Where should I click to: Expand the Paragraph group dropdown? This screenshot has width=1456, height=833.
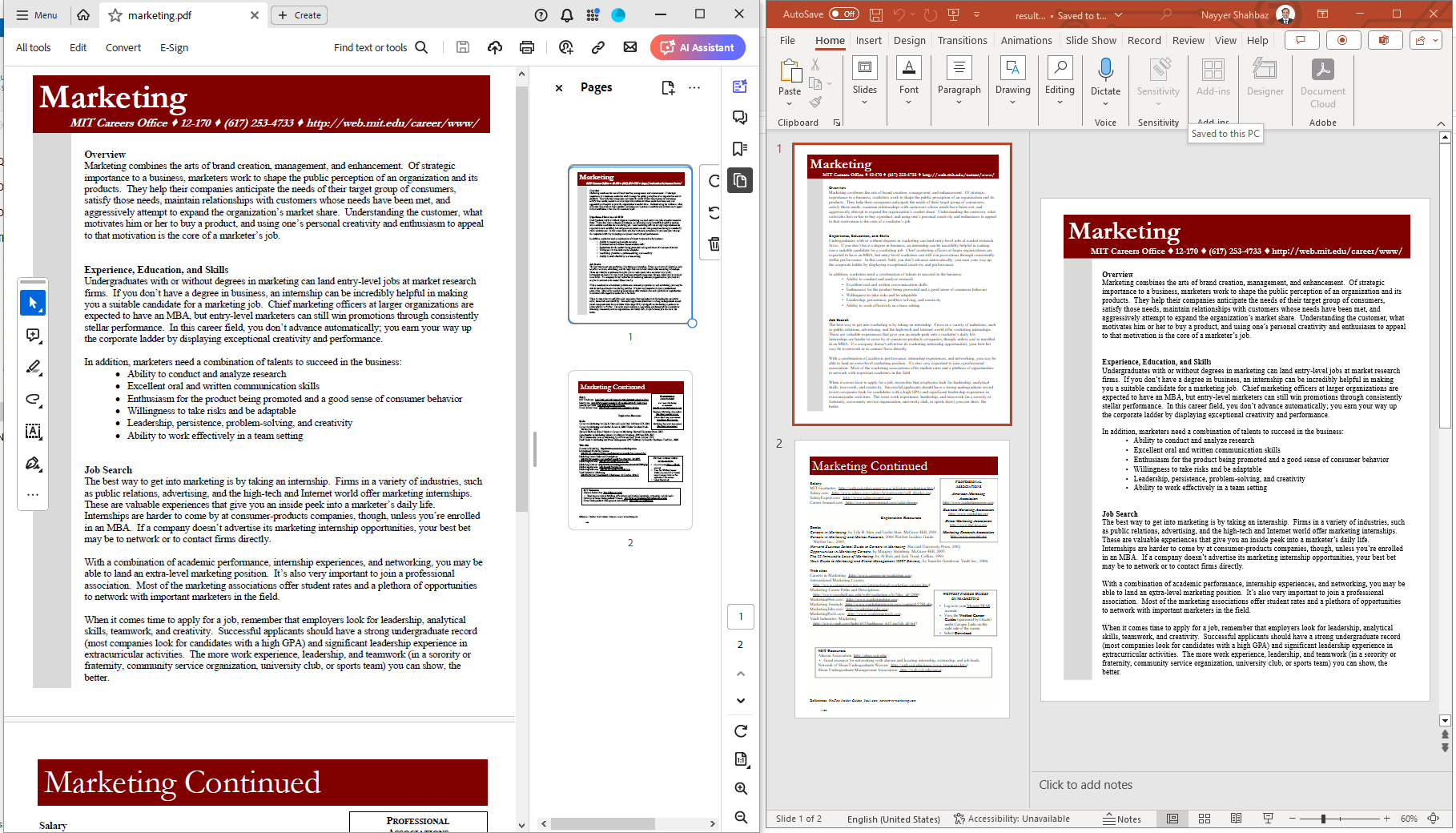(x=959, y=102)
